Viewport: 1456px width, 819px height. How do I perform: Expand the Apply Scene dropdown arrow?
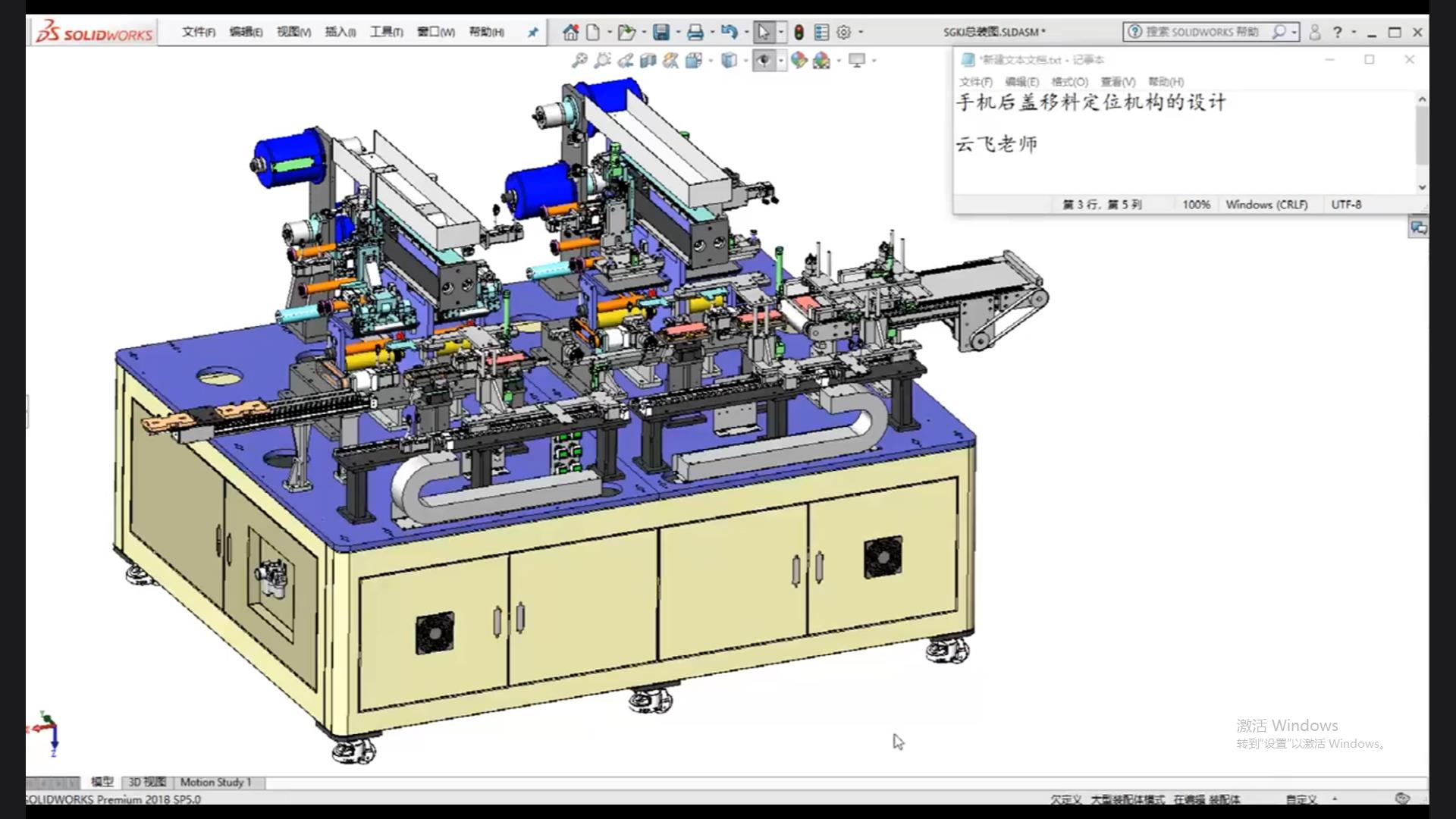pyautogui.click(x=839, y=60)
